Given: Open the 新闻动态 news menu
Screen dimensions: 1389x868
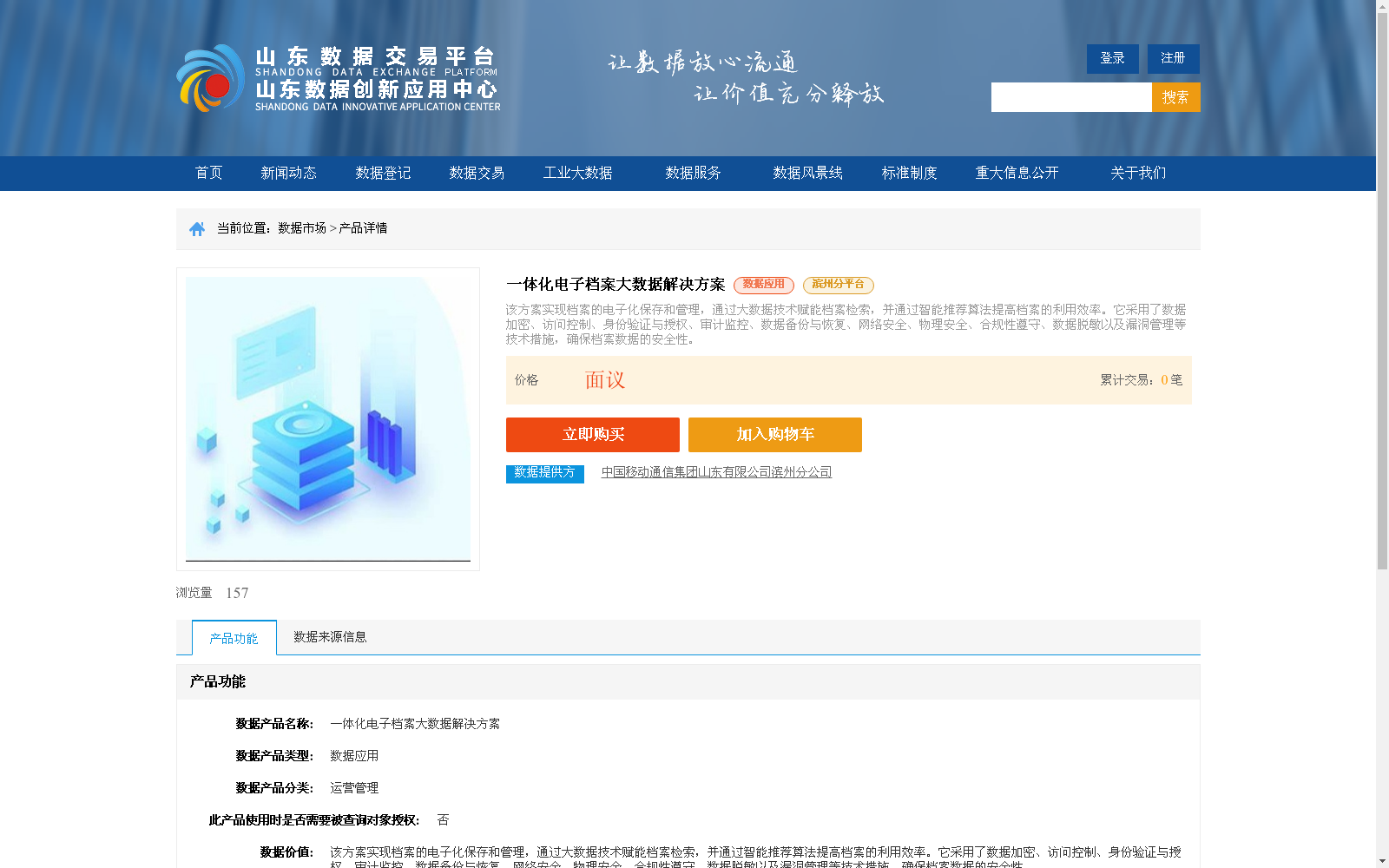Looking at the screenshot, I should pos(288,173).
